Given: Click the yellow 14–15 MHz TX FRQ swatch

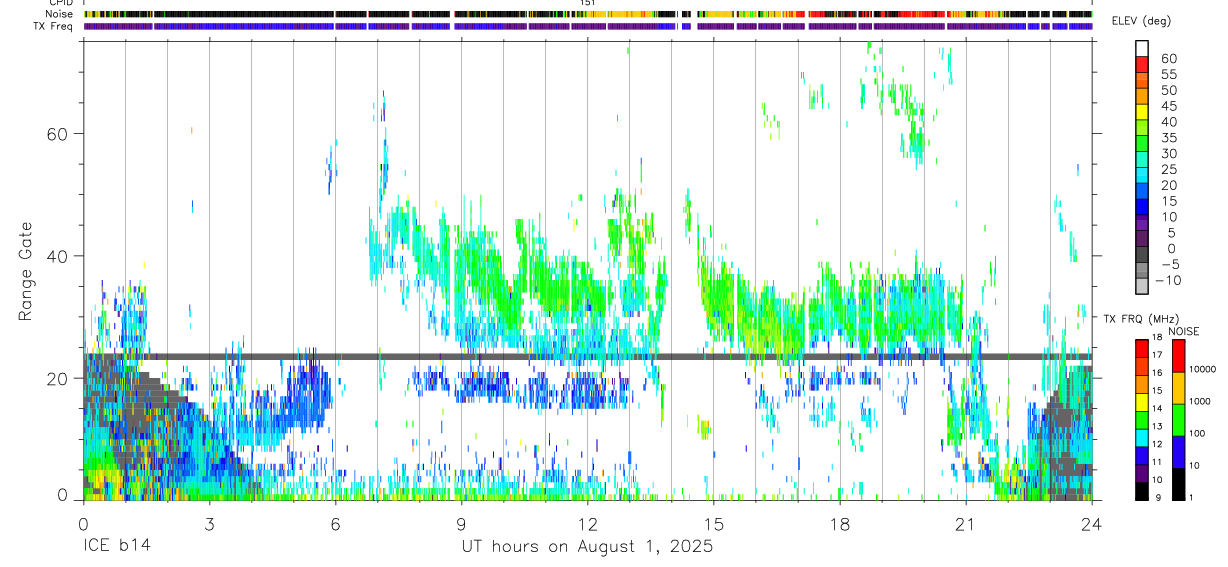Looking at the screenshot, I should (1143, 402).
